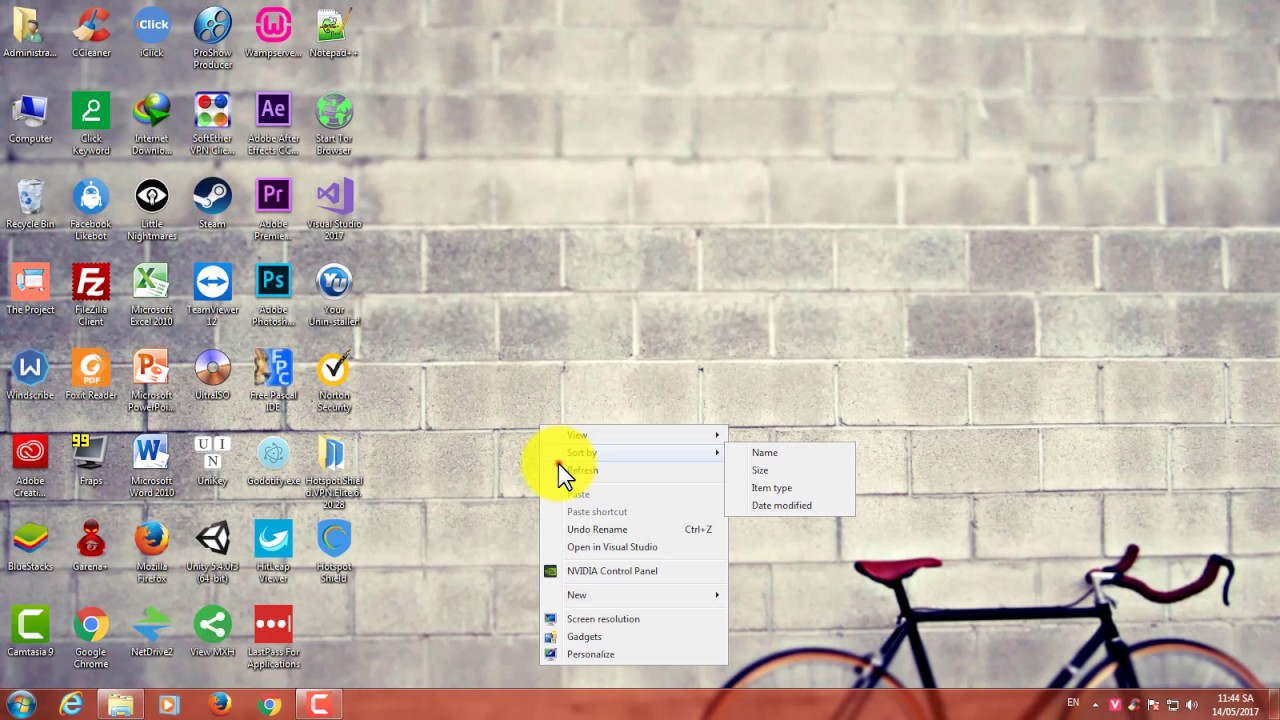Select the TeamViewer 12 icon
This screenshot has width=1280, height=720.
212,296
